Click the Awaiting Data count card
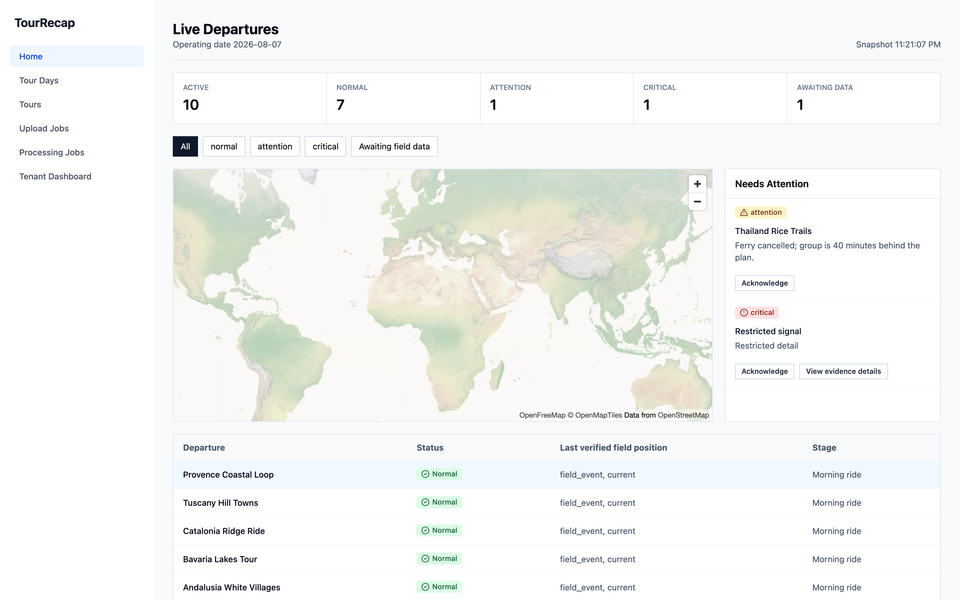The height and width of the screenshot is (600, 960). point(864,99)
